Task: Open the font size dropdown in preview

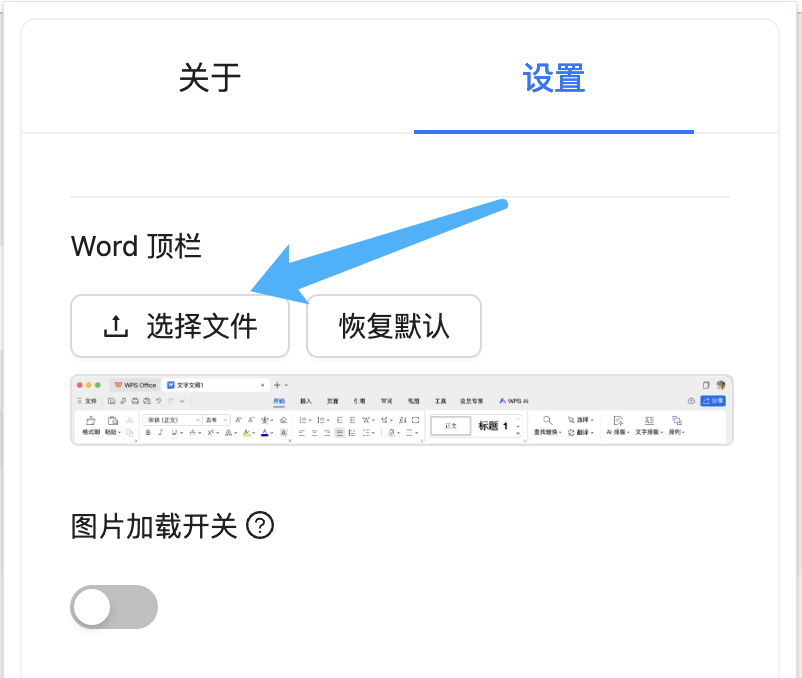Action: pyautogui.click(x=215, y=420)
